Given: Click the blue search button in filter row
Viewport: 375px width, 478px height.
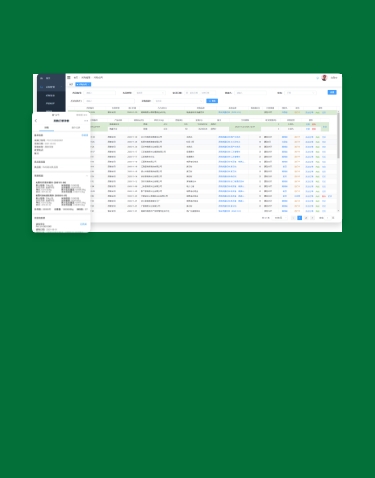Looking at the screenshot, I should tap(212, 101).
